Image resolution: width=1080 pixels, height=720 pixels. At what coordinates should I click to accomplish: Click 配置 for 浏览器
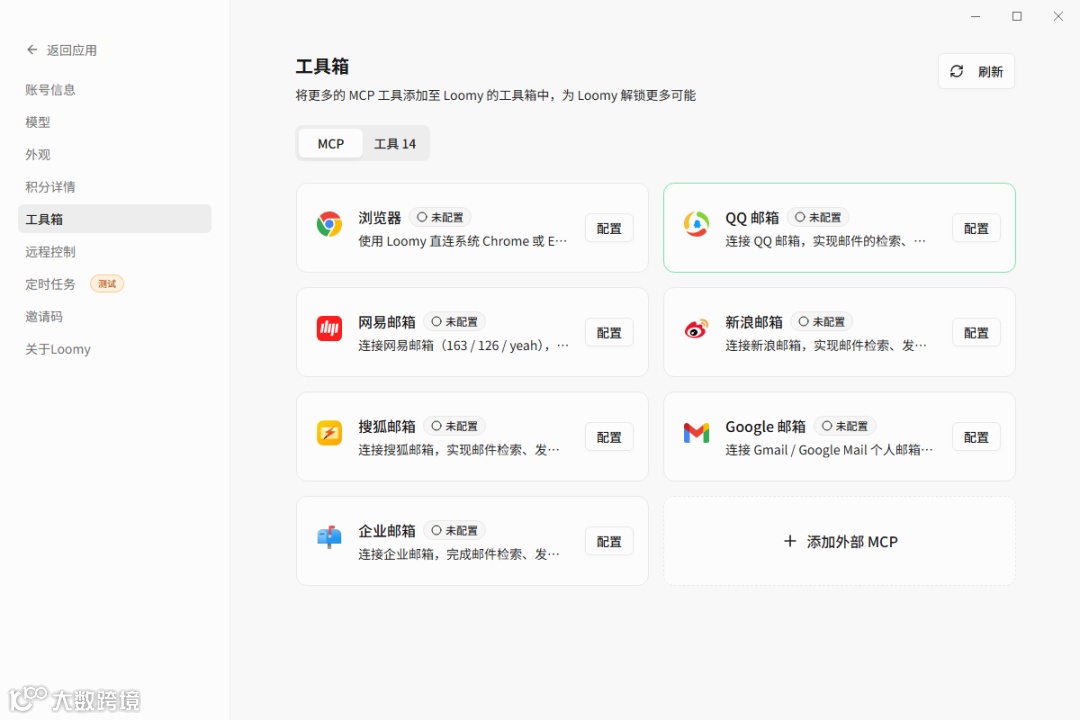pyautogui.click(x=609, y=228)
